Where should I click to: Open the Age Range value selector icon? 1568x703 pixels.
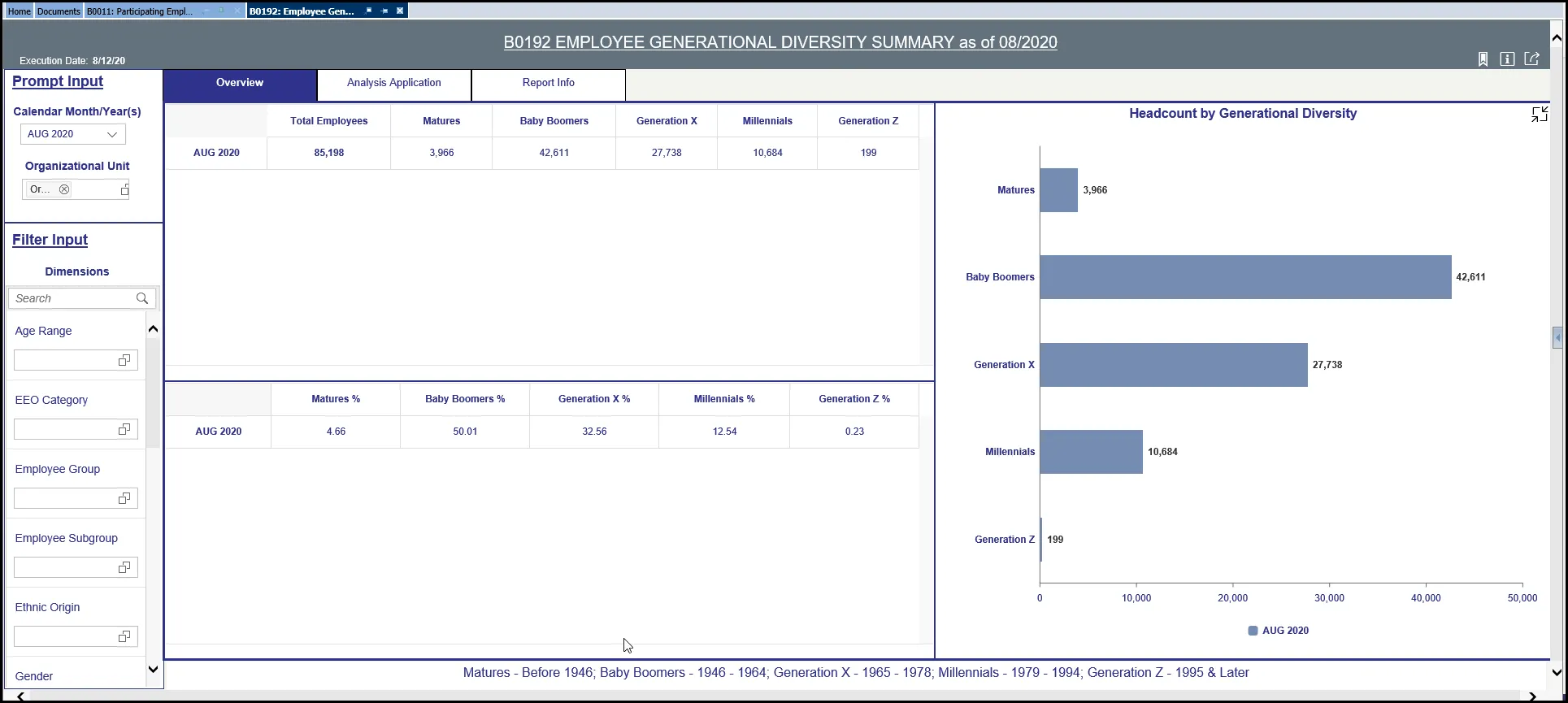[x=124, y=360]
